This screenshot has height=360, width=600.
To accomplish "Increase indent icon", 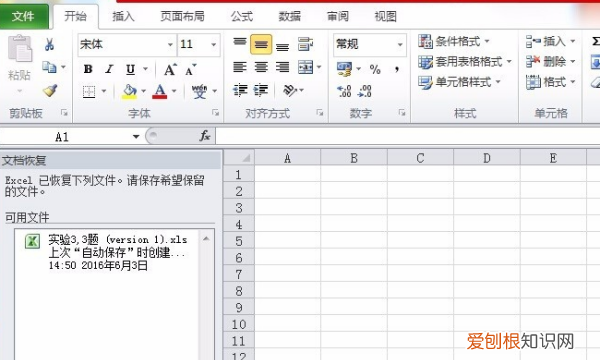I will tap(261, 90).
